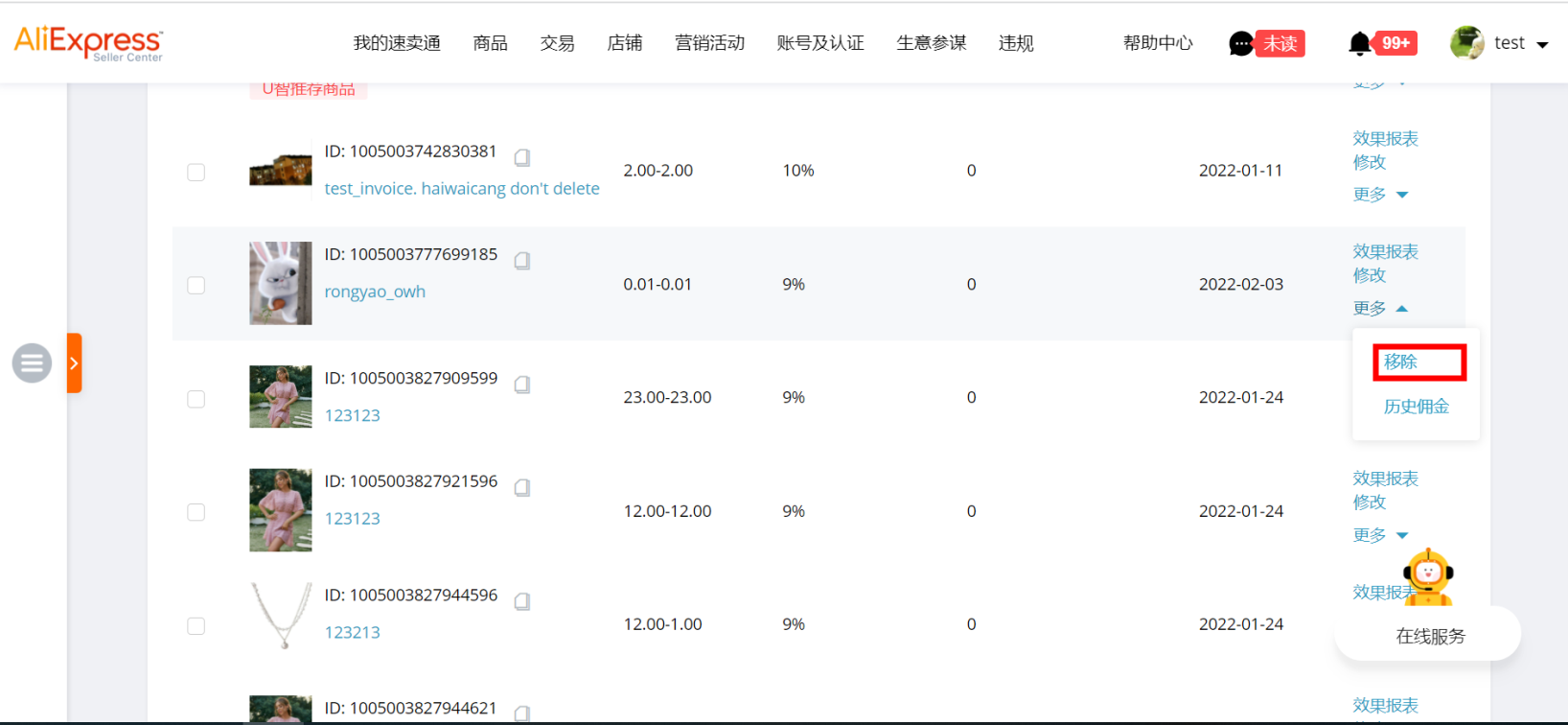Click the 在线服务 button

pyautogui.click(x=1430, y=636)
